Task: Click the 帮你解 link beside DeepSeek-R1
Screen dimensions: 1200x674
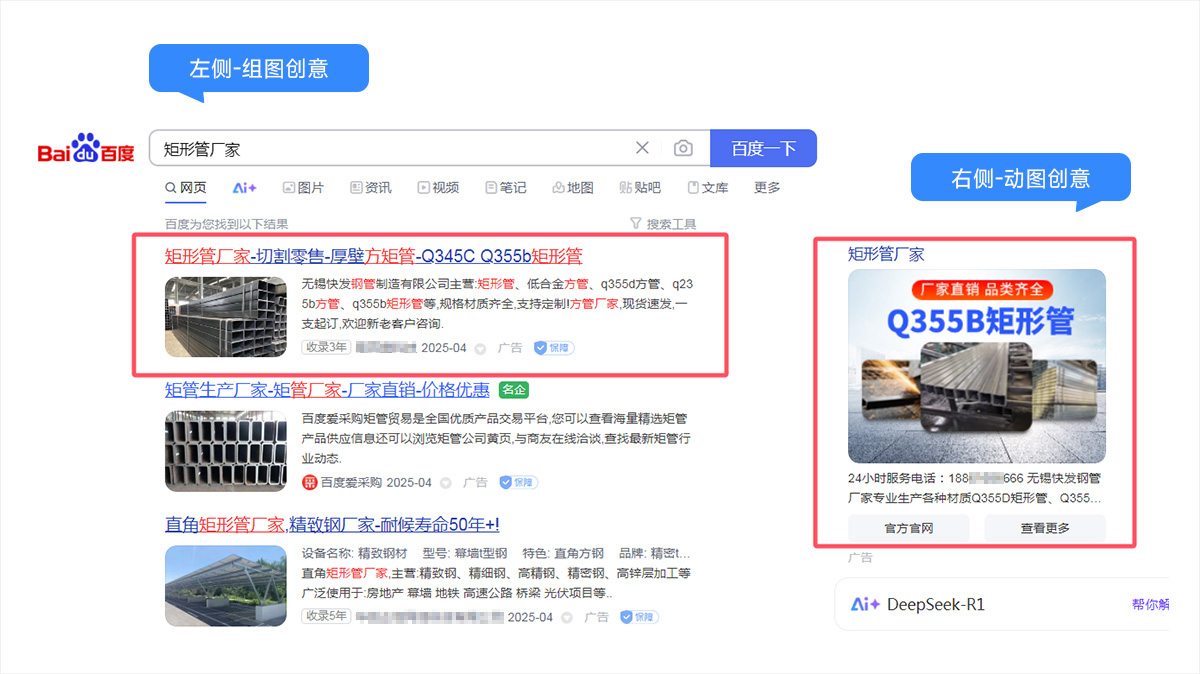Action: tap(1150, 604)
